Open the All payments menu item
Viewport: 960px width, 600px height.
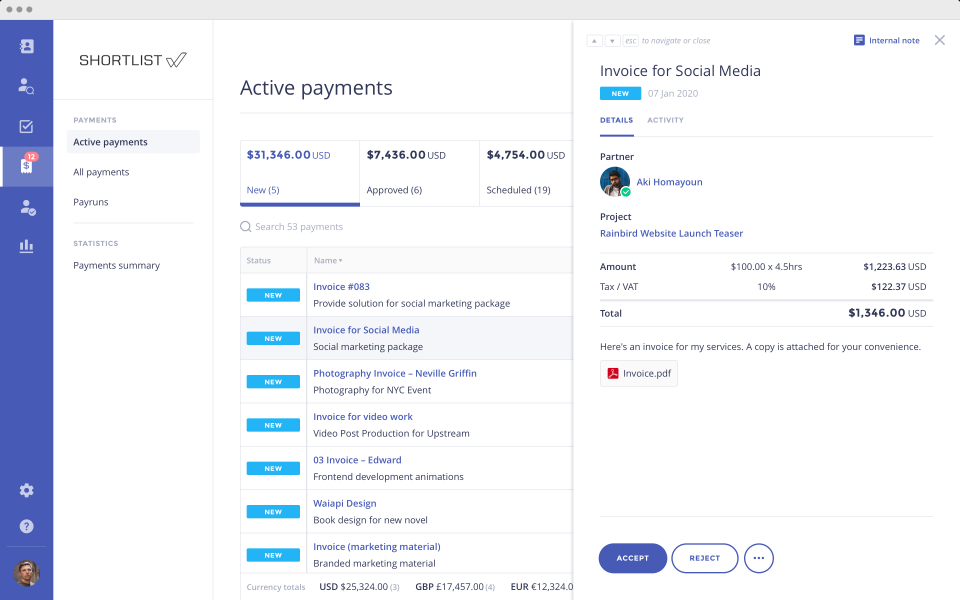point(101,171)
